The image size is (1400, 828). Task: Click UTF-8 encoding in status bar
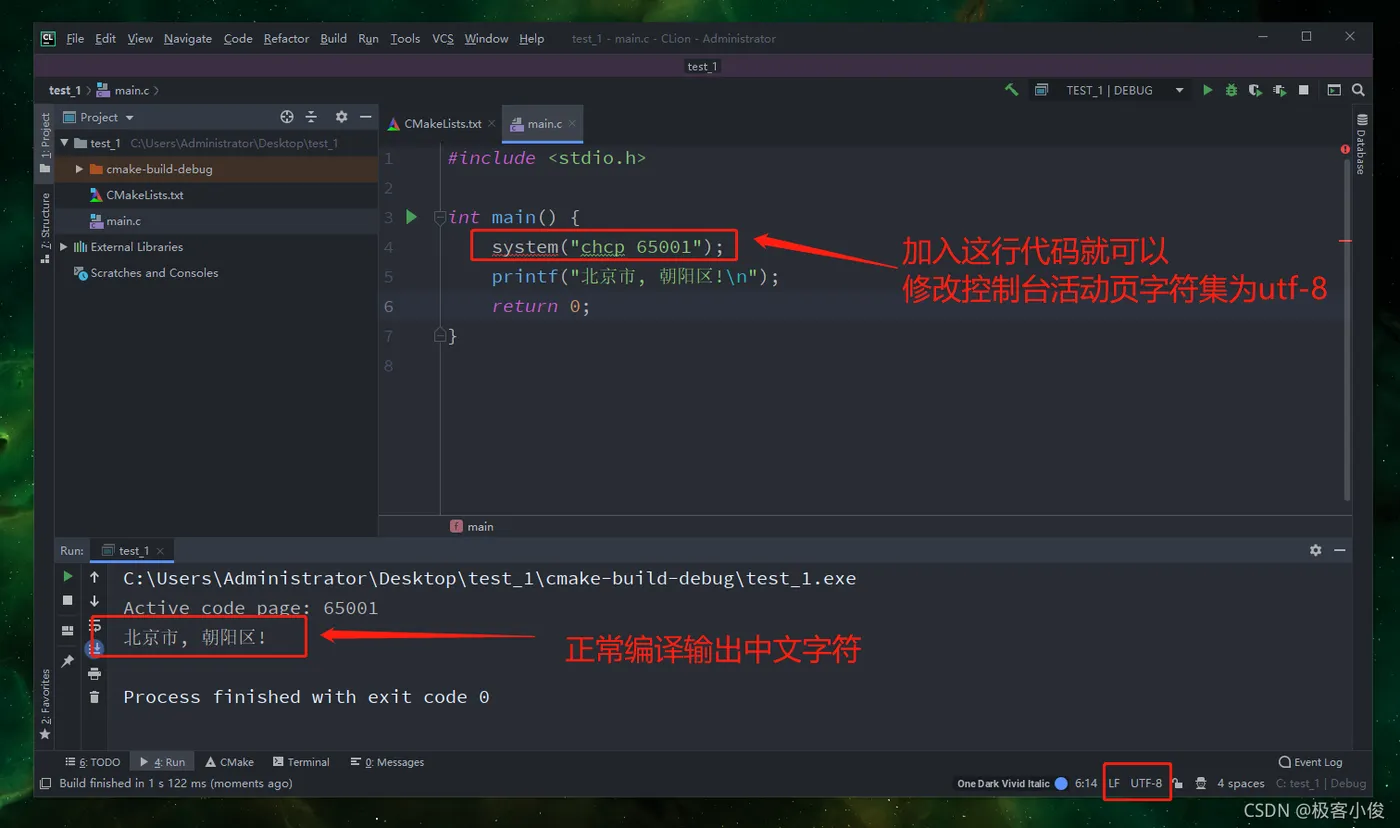pyautogui.click(x=1146, y=784)
